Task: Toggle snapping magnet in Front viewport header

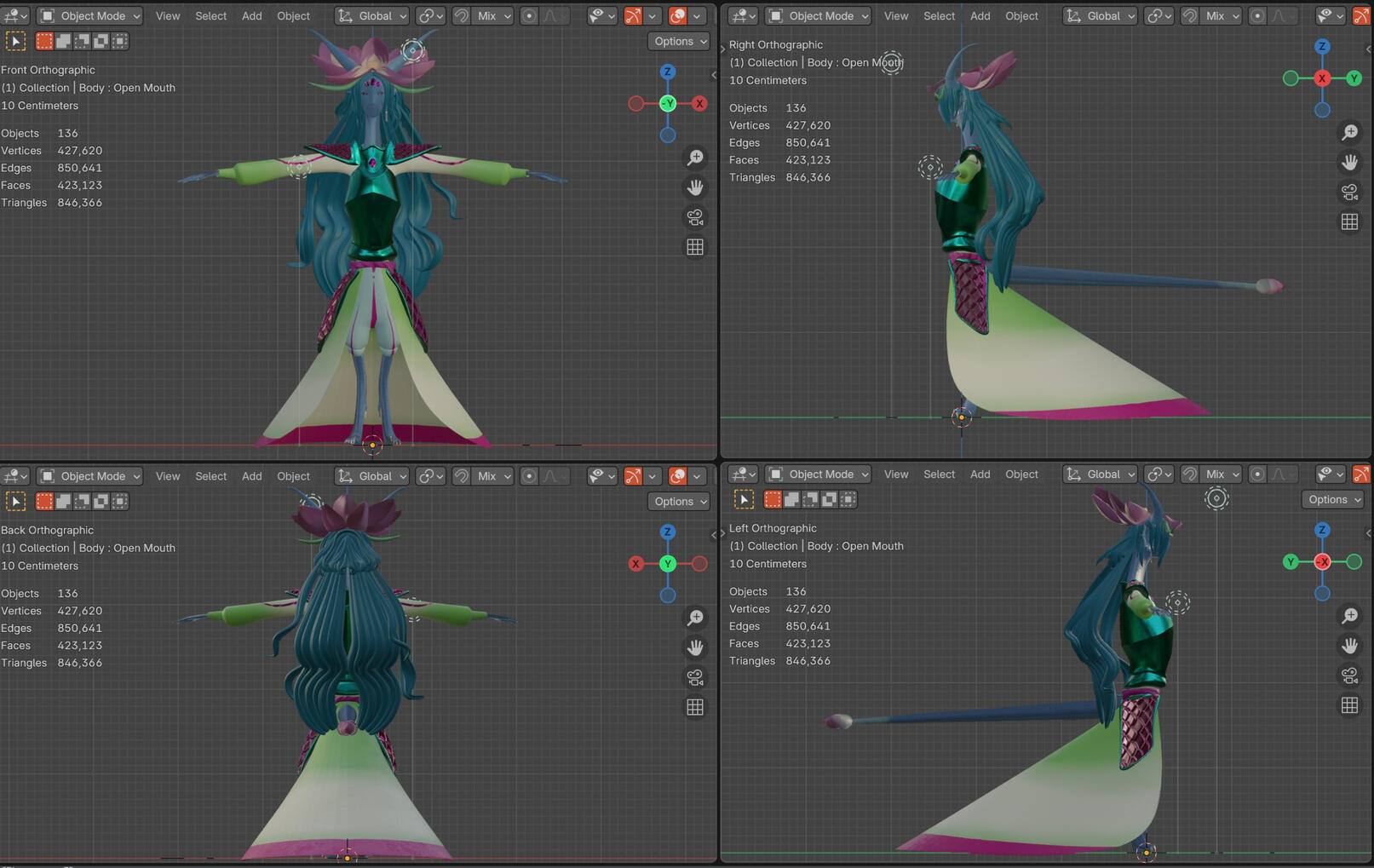Action: (x=461, y=16)
